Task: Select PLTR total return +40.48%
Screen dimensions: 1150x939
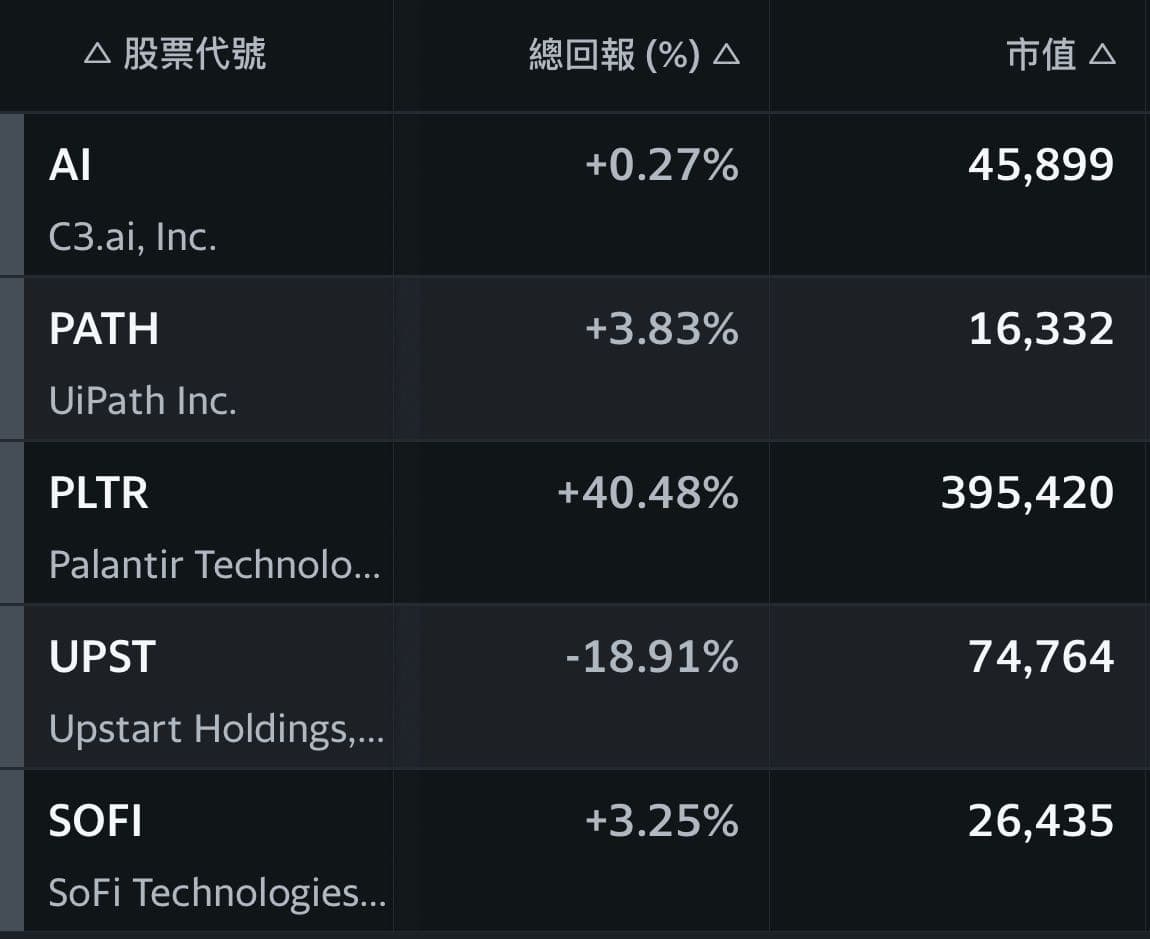Action: pyautogui.click(x=648, y=493)
